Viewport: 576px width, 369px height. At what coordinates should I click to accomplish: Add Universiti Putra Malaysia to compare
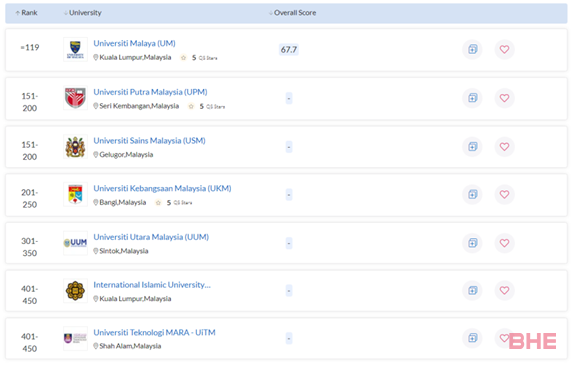pyautogui.click(x=472, y=98)
